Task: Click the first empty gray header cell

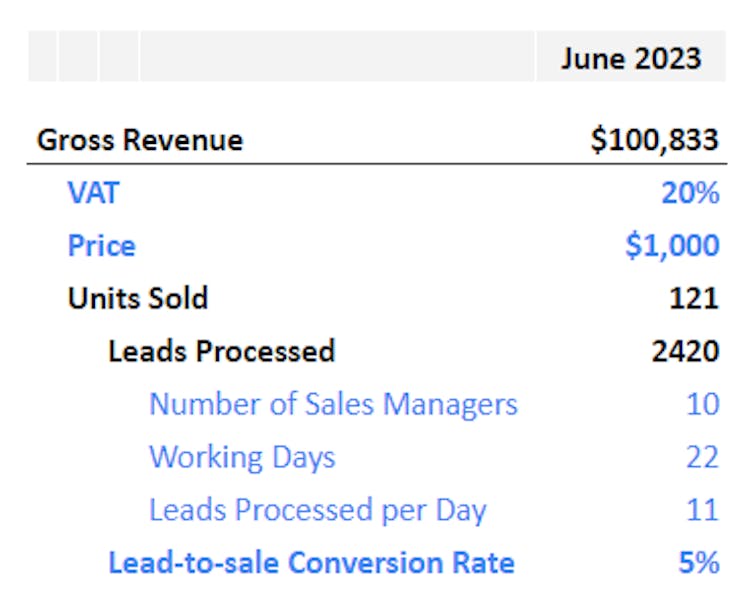Action: [43, 57]
